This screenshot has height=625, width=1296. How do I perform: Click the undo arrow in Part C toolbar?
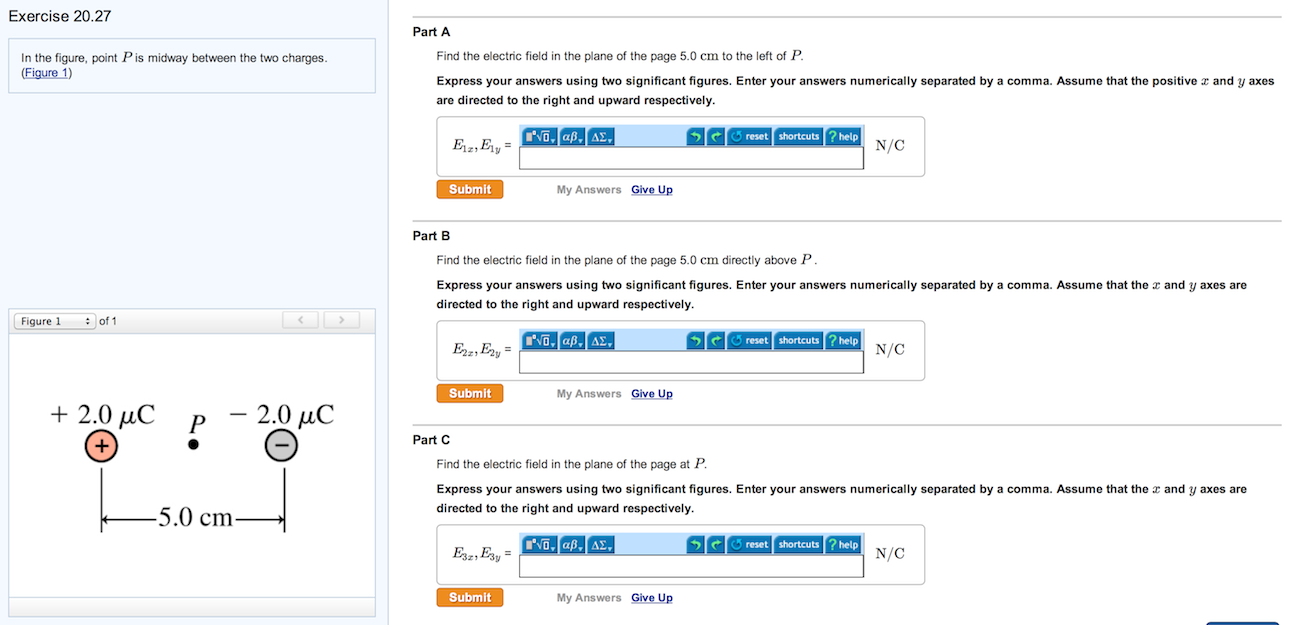696,545
